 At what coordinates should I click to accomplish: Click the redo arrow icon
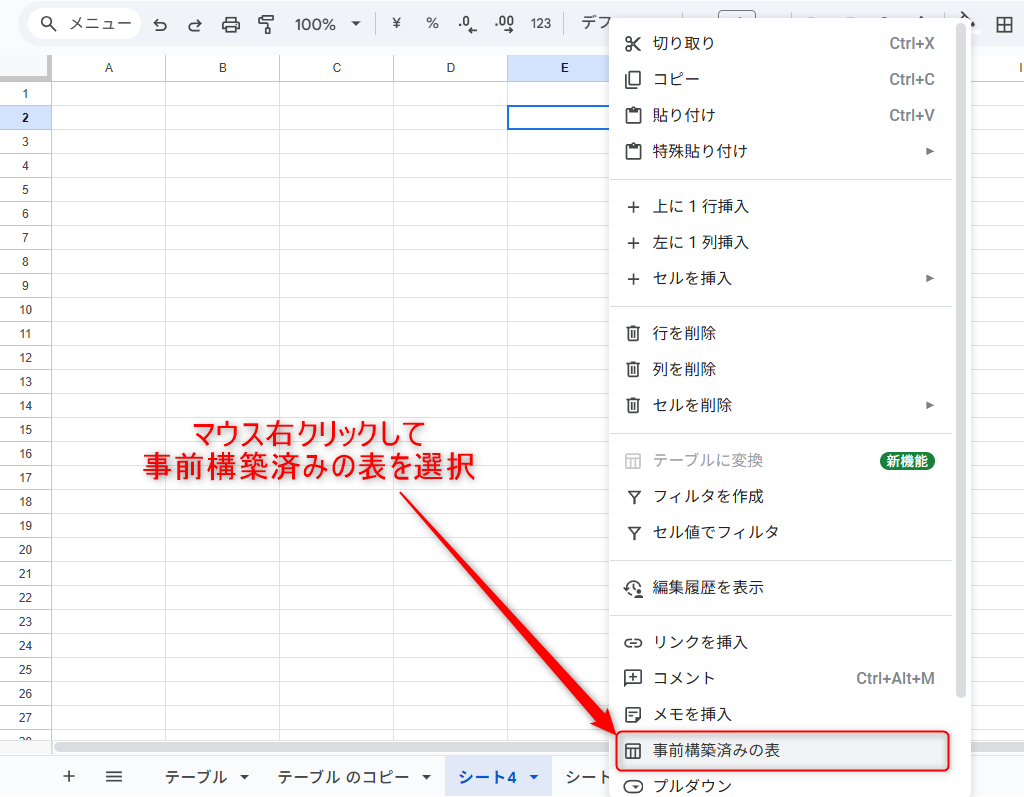[x=195, y=24]
